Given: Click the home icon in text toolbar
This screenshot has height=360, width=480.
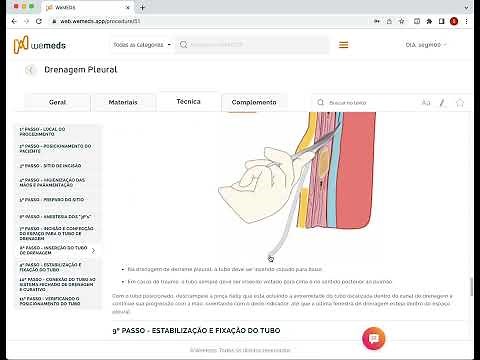Looking at the screenshot, I should coord(460,103).
